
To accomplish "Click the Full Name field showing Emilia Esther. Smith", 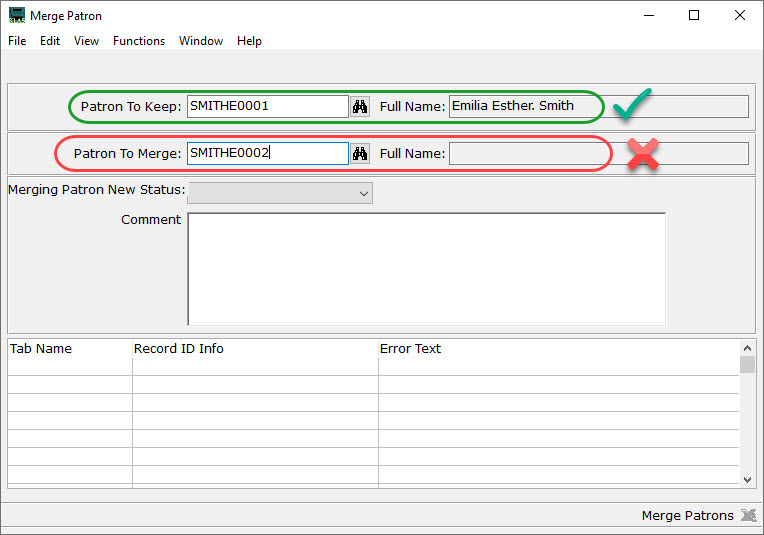I will [x=526, y=106].
